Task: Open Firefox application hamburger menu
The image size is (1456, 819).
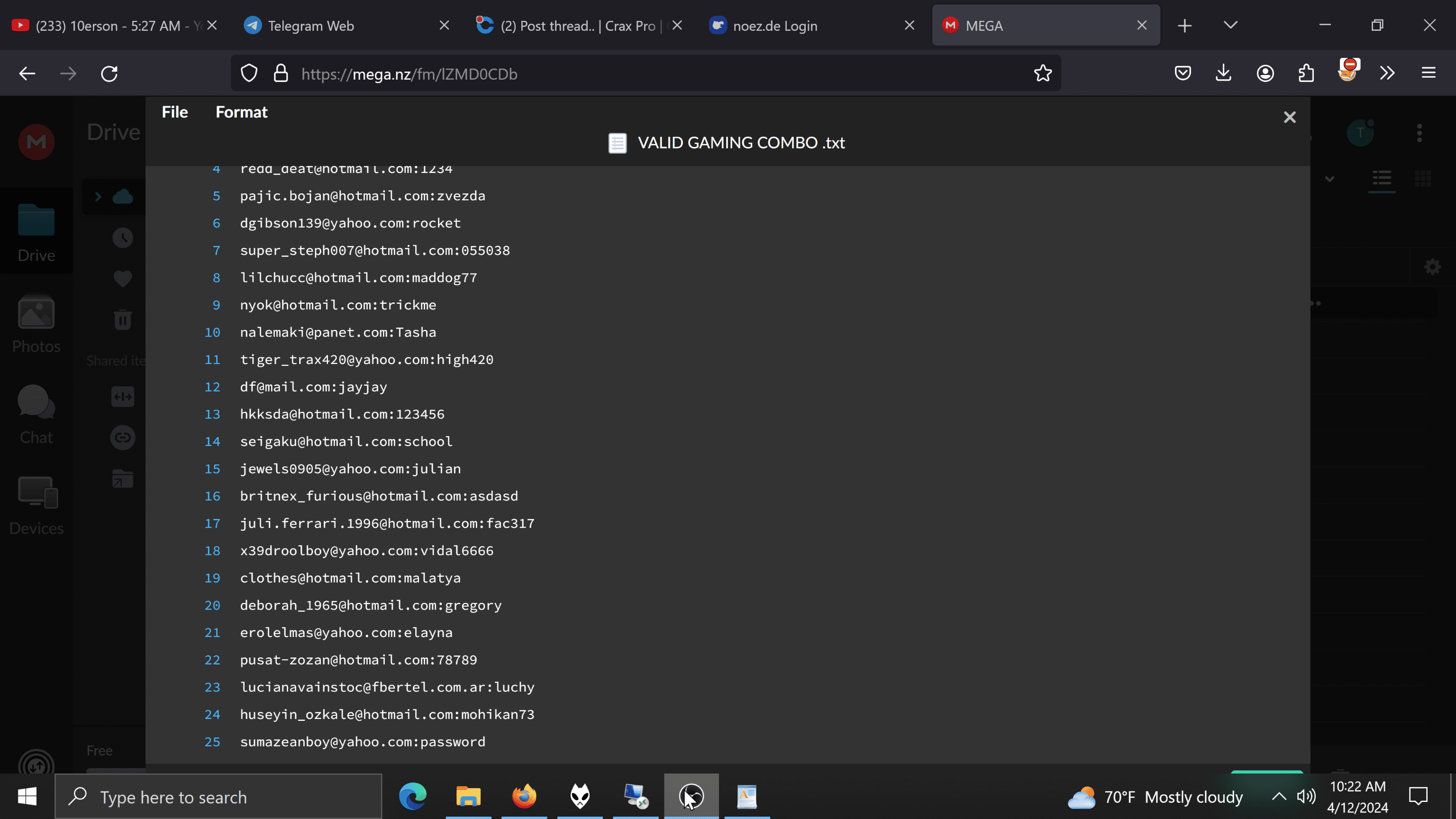Action: click(1429, 73)
